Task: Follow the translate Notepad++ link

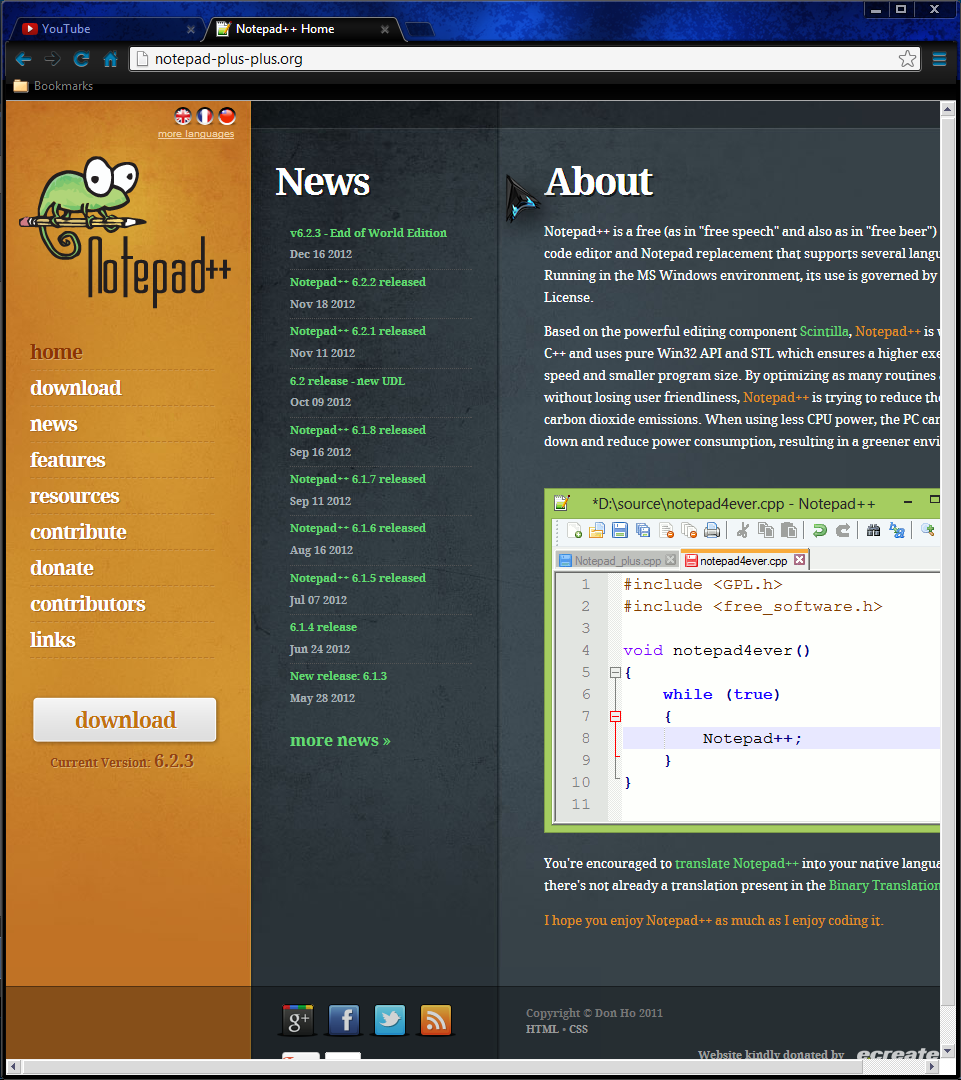Action: (x=736, y=863)
